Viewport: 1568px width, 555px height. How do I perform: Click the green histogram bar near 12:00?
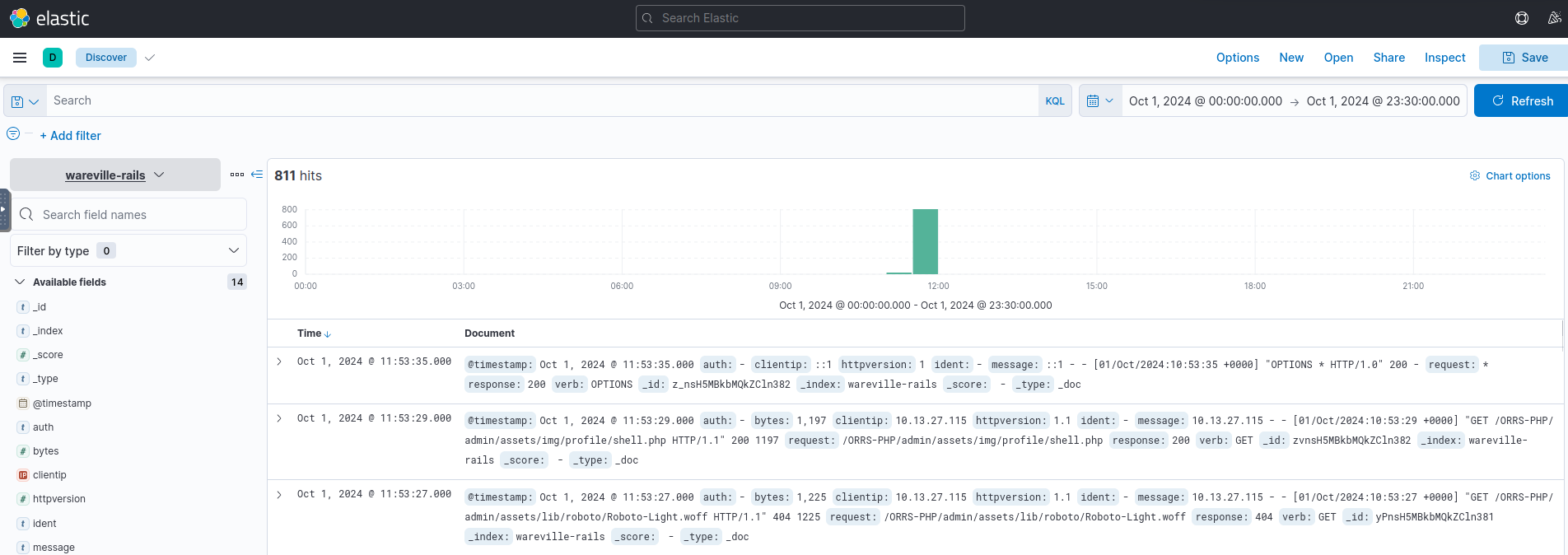coord(925,241)
